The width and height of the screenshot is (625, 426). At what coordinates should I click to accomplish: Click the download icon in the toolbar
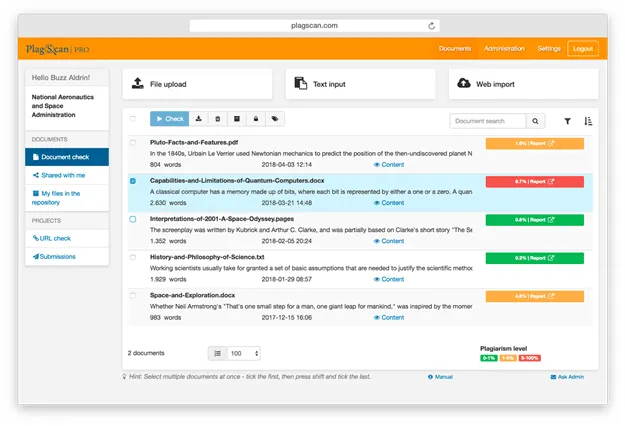point(198,119)
